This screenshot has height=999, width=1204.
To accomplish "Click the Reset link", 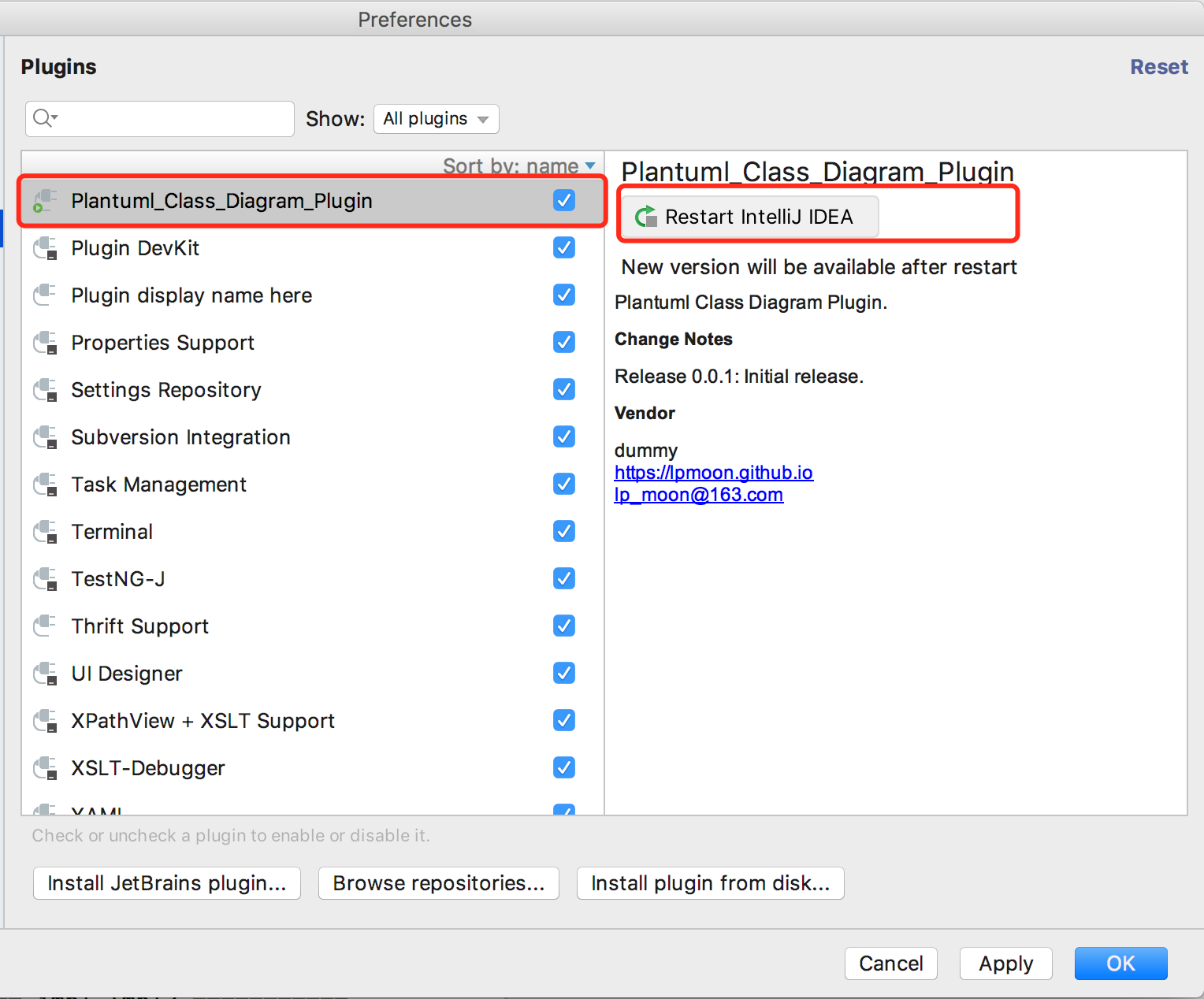I will click(x=1159, y=67).
